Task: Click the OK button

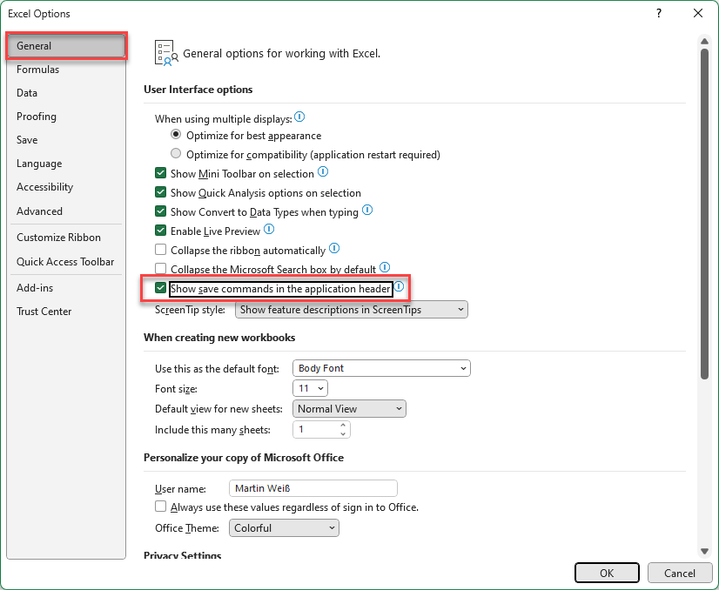Action: (x=607, y=573)
